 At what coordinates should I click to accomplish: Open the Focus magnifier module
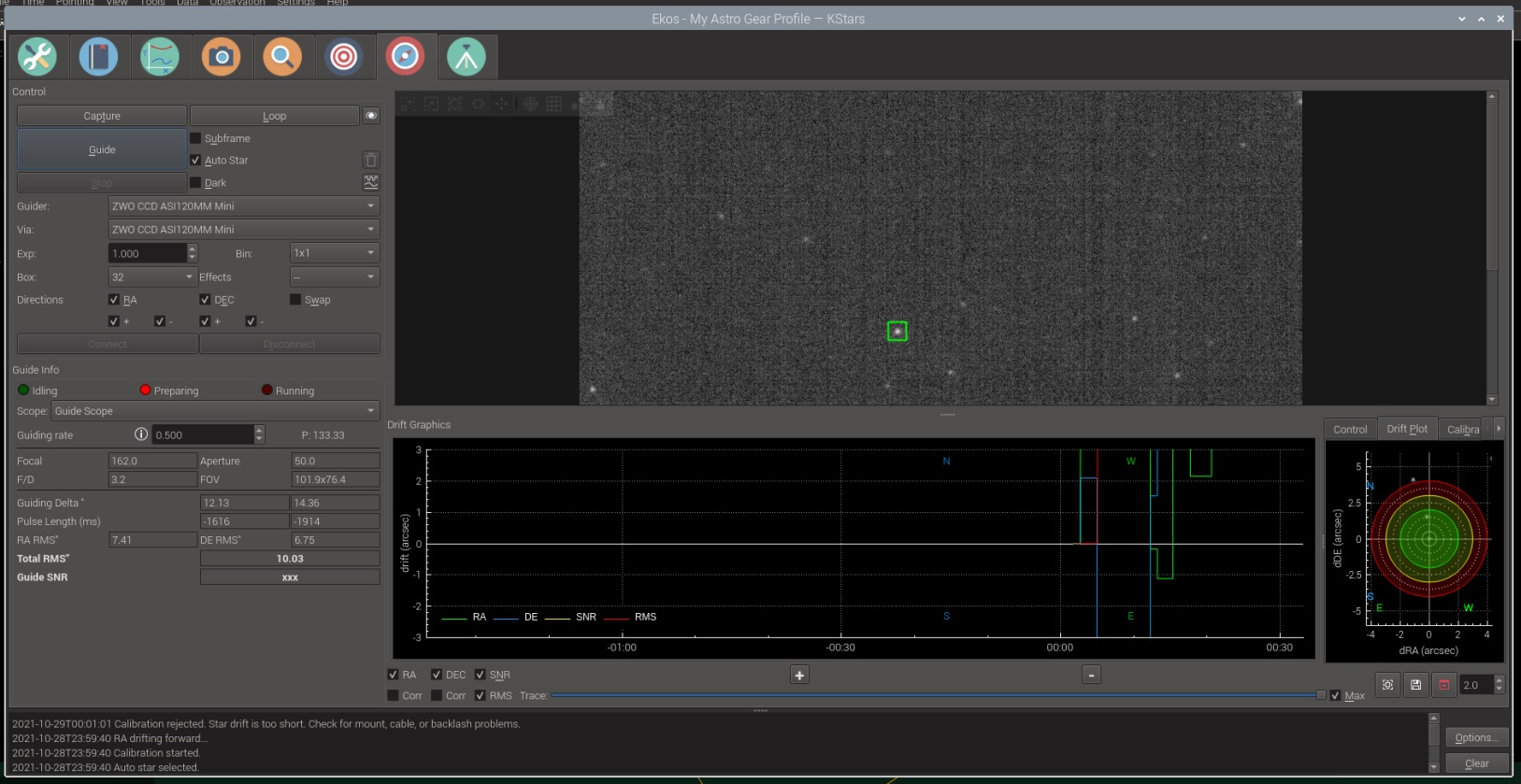coord(282,57)
